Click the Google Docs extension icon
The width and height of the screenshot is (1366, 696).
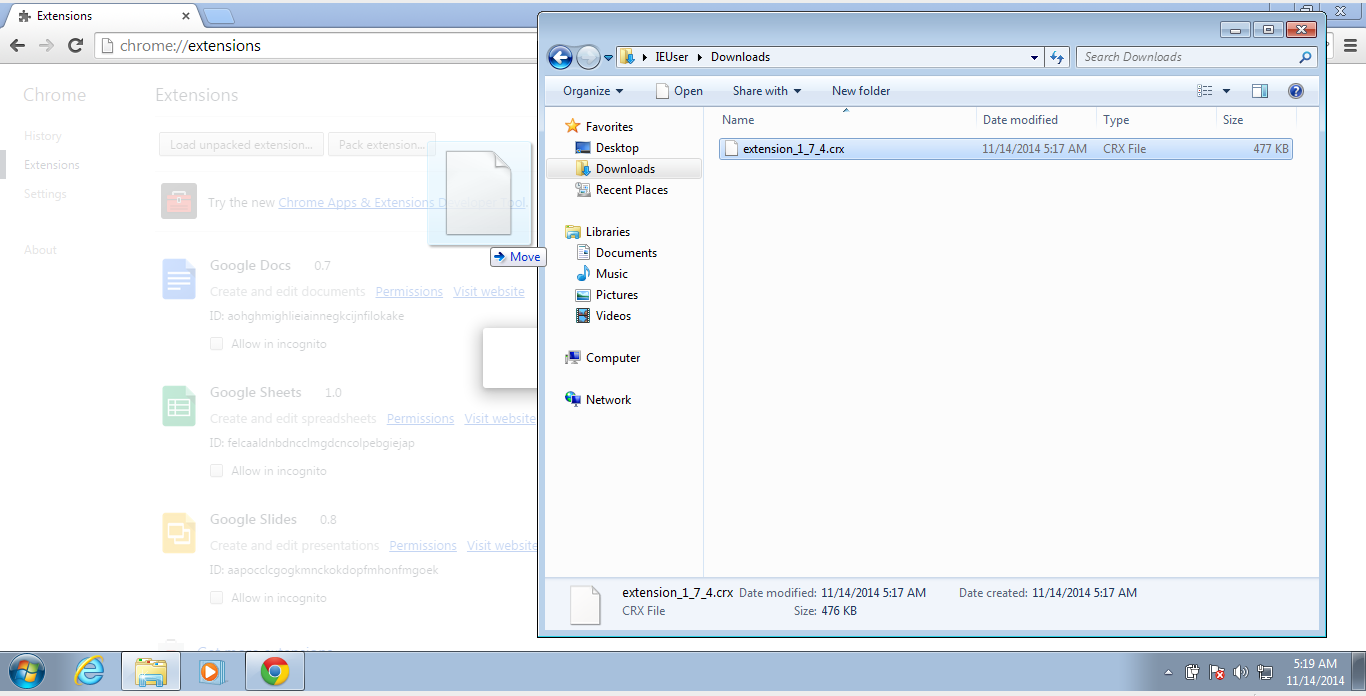(x=179, y=279)
